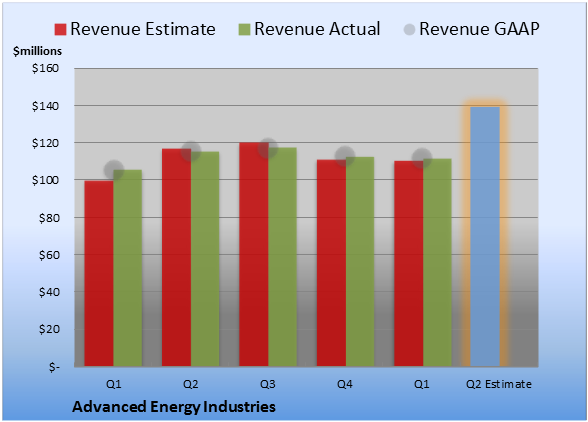This screenshot has height=422, width=588.
Task: Select the green actual bar for Q3
Action: (x=282, y=257)
